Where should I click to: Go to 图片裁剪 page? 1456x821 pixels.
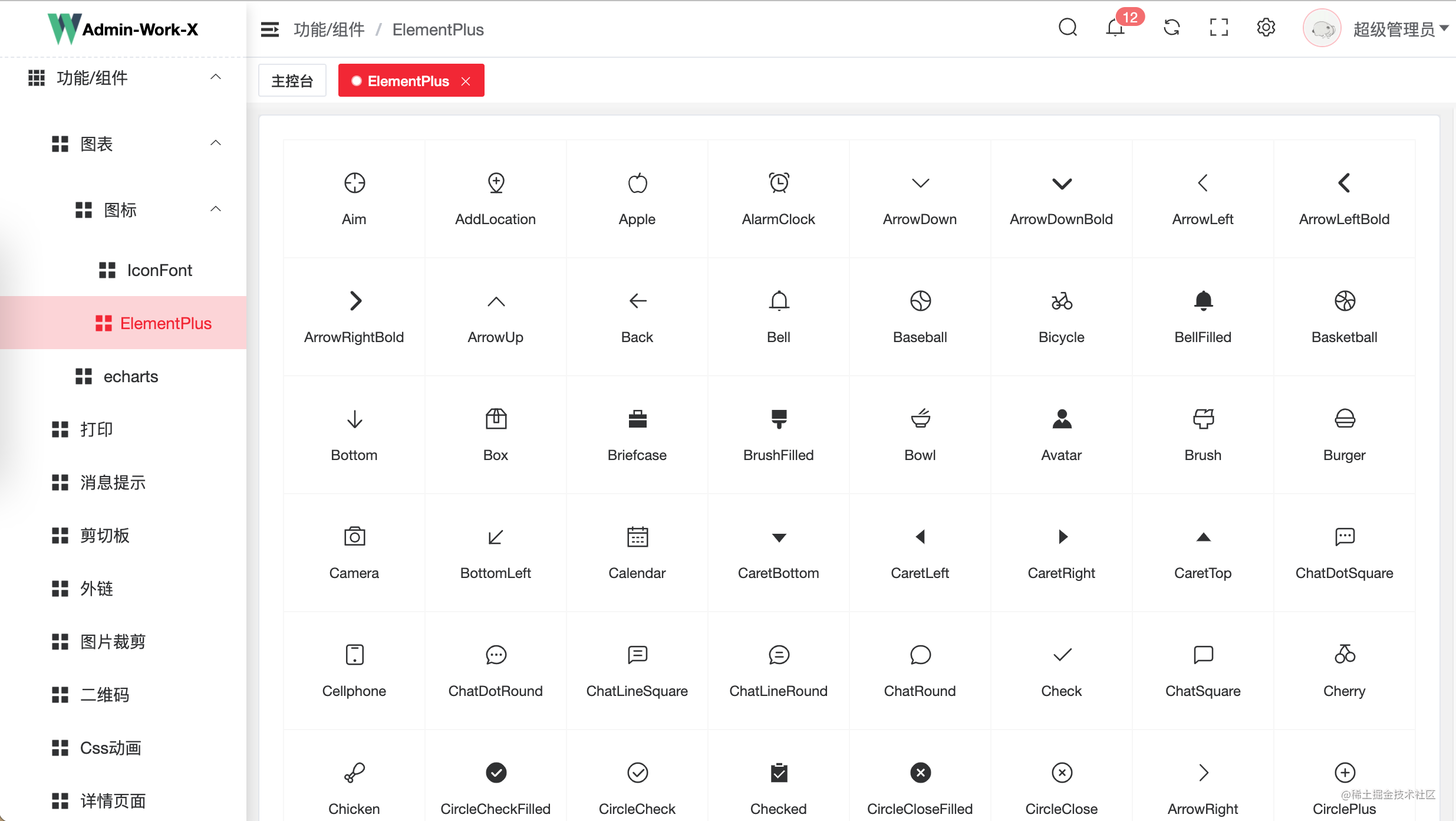tap(123, 642)
